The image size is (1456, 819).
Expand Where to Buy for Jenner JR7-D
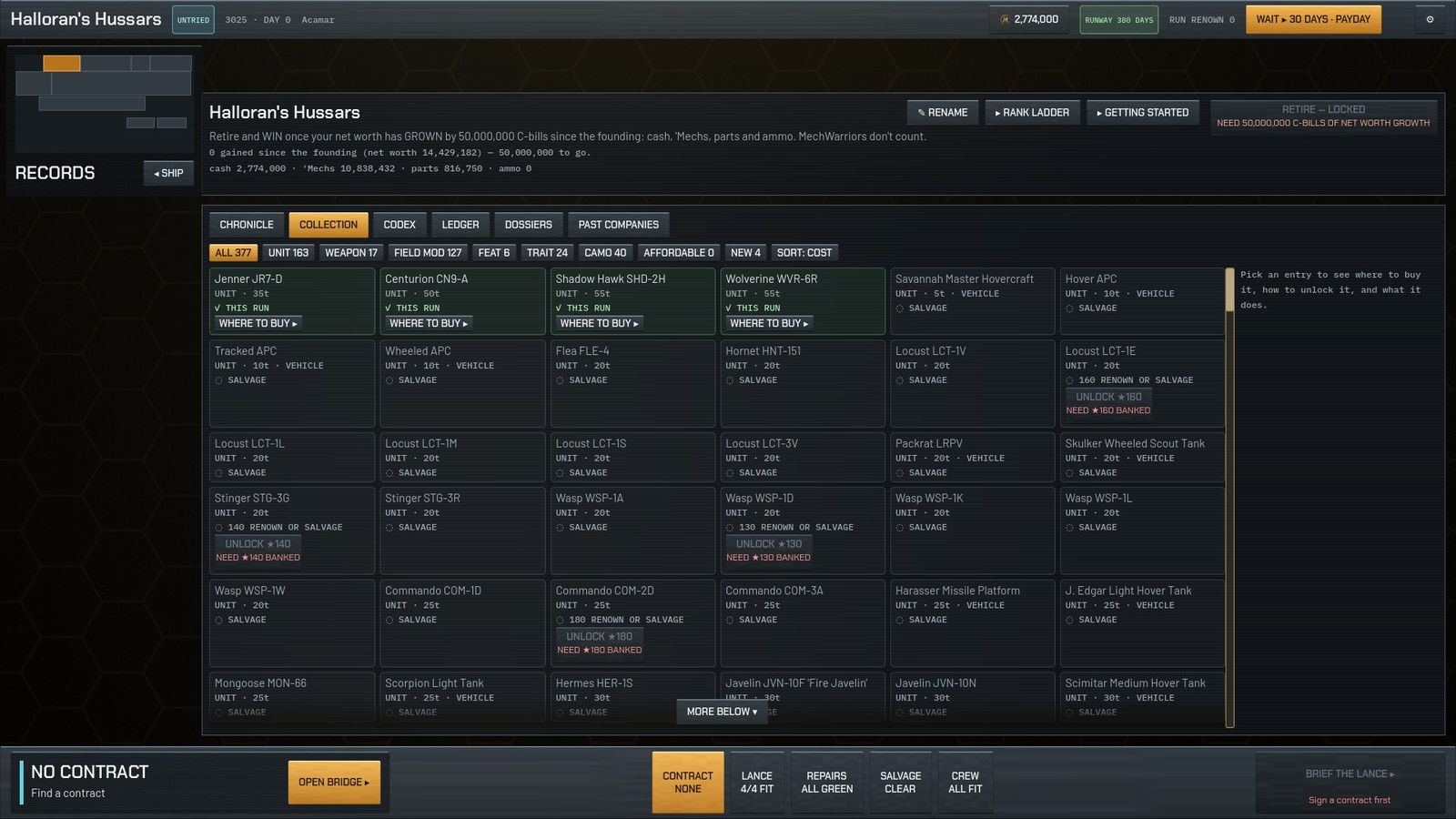pyautogui.click(x=258, y=323)
